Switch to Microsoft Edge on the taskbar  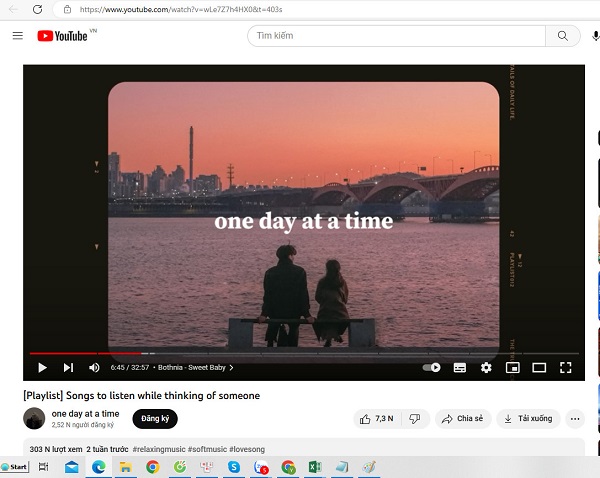click(x=99, y=467)
